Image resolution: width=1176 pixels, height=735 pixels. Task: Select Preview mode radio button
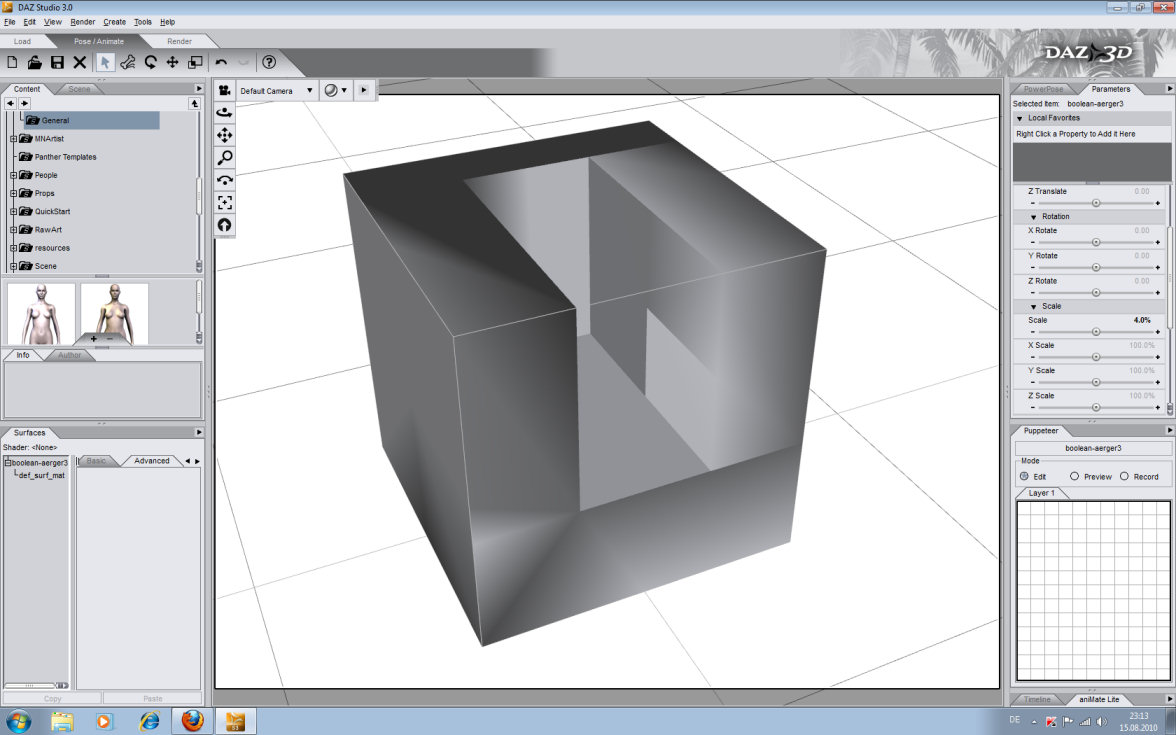click(1074, 476)
